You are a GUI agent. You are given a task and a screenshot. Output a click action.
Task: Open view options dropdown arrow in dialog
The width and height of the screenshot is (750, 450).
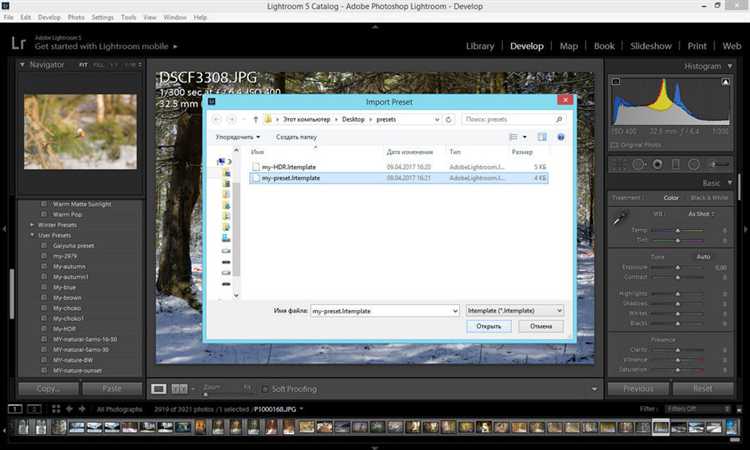pyautogui.click(x=524, y=137)
